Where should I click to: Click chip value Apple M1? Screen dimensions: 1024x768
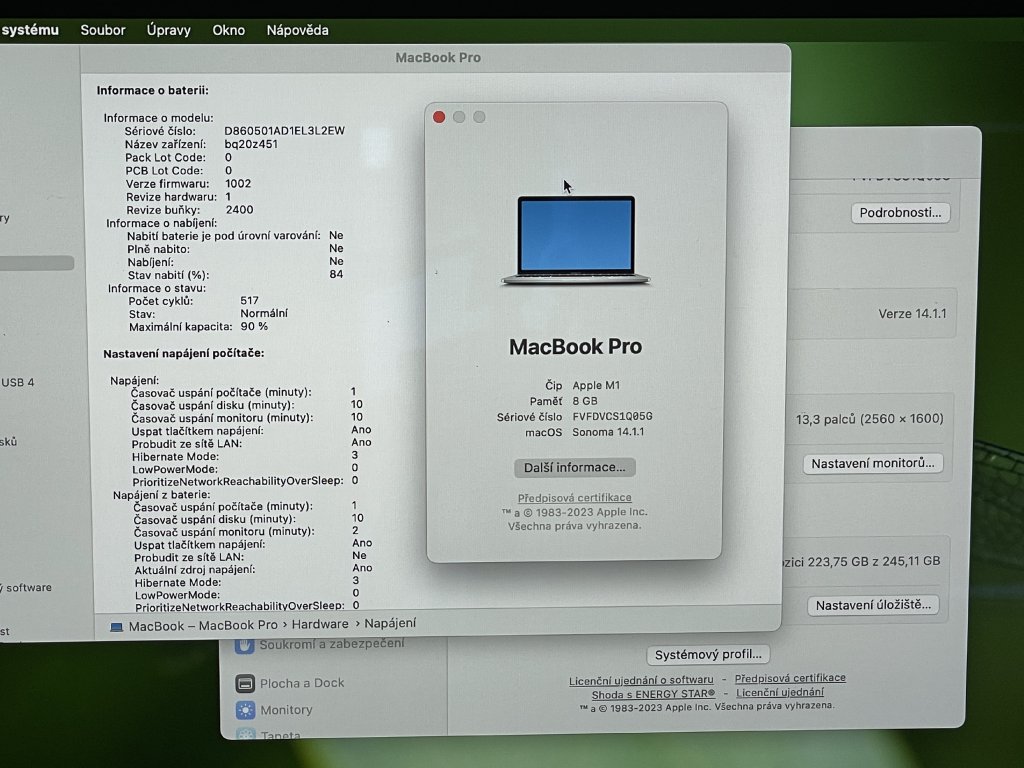[596, 385]
